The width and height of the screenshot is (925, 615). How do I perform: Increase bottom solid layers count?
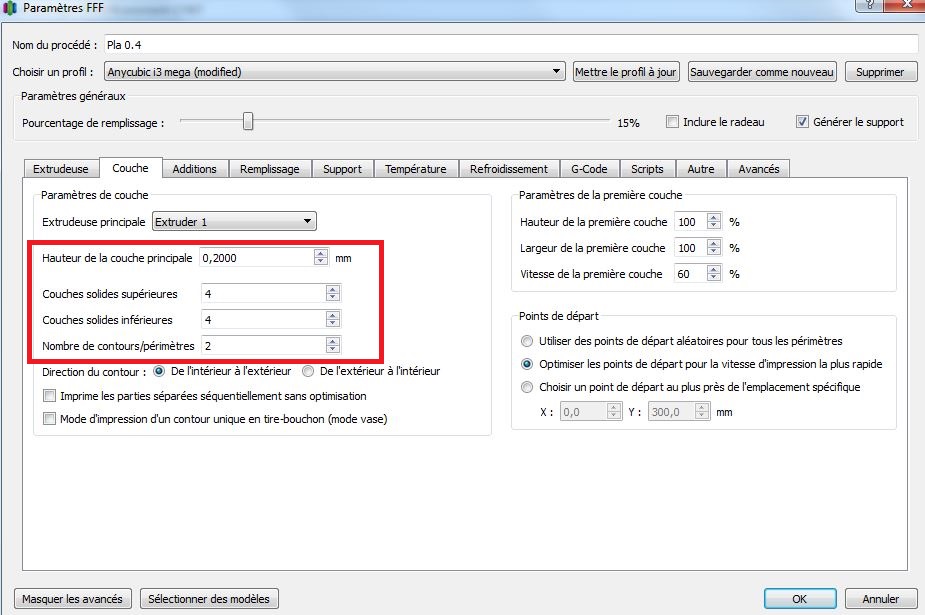point(333,315)
